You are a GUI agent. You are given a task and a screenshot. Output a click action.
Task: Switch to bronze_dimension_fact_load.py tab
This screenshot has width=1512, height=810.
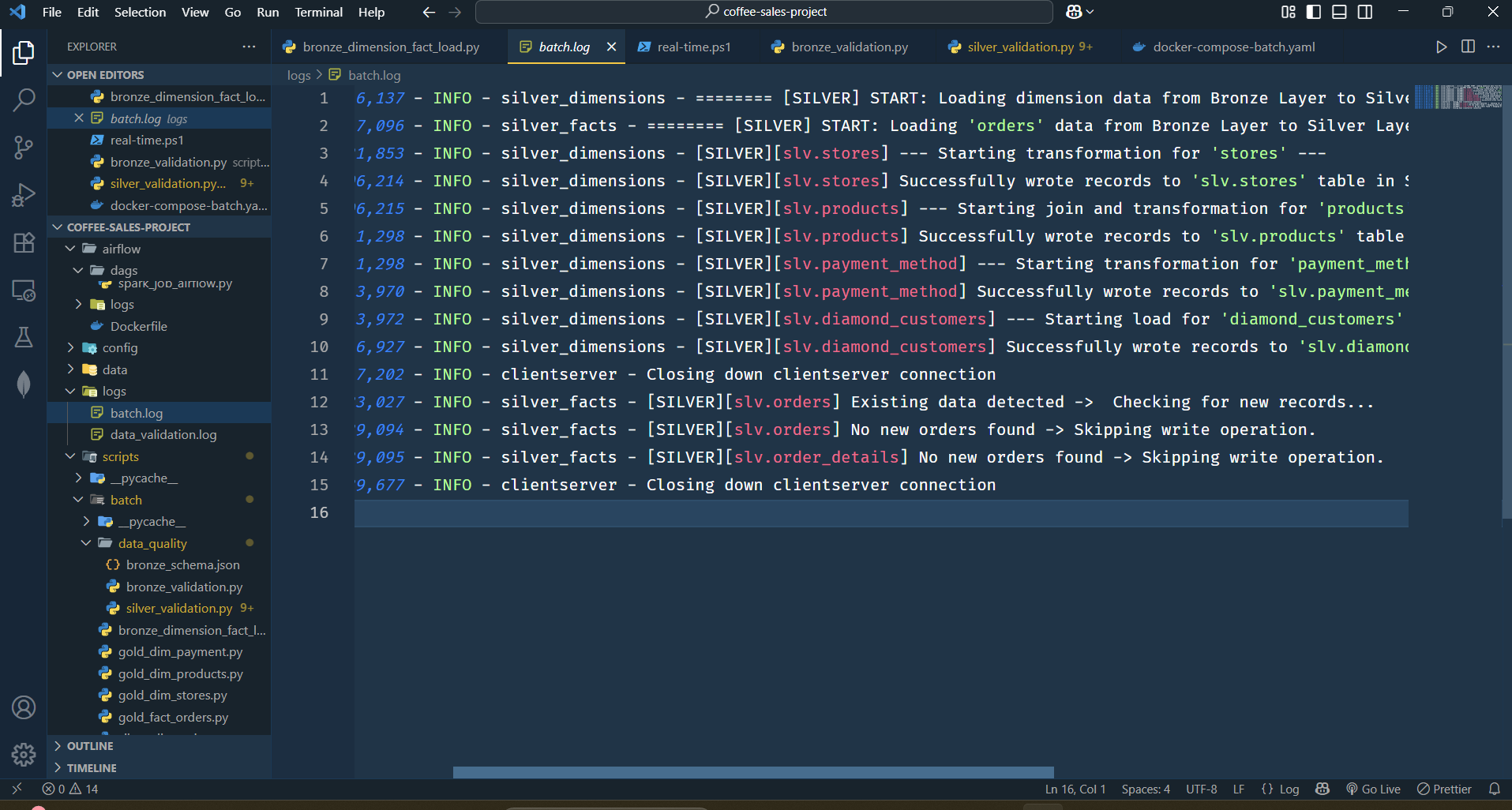[x=390, y=47]
